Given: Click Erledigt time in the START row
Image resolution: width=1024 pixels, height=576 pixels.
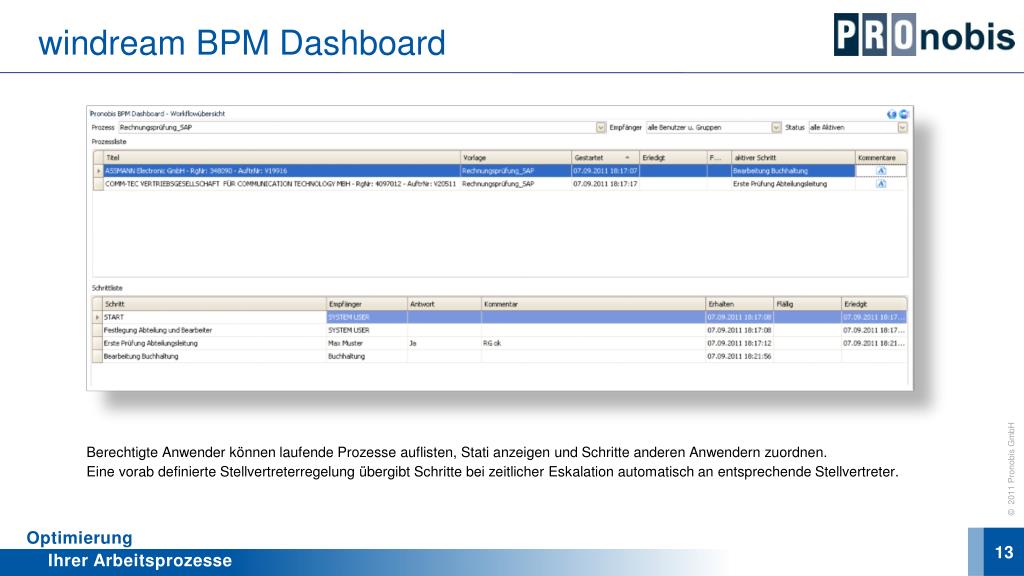Looking at the screenshot, I should click(x=874, y=317).
